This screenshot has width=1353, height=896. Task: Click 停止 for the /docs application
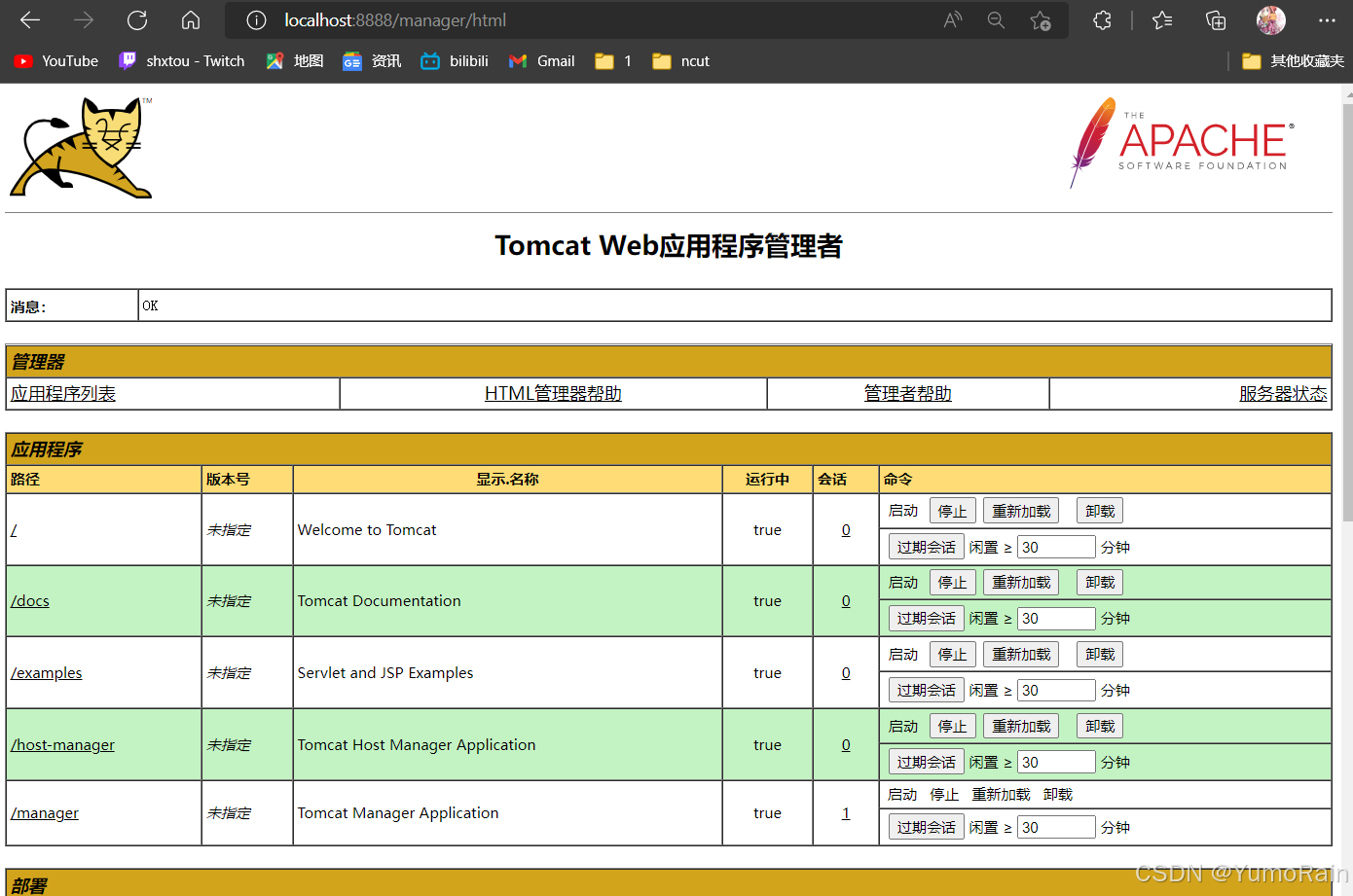coord(953,583)
